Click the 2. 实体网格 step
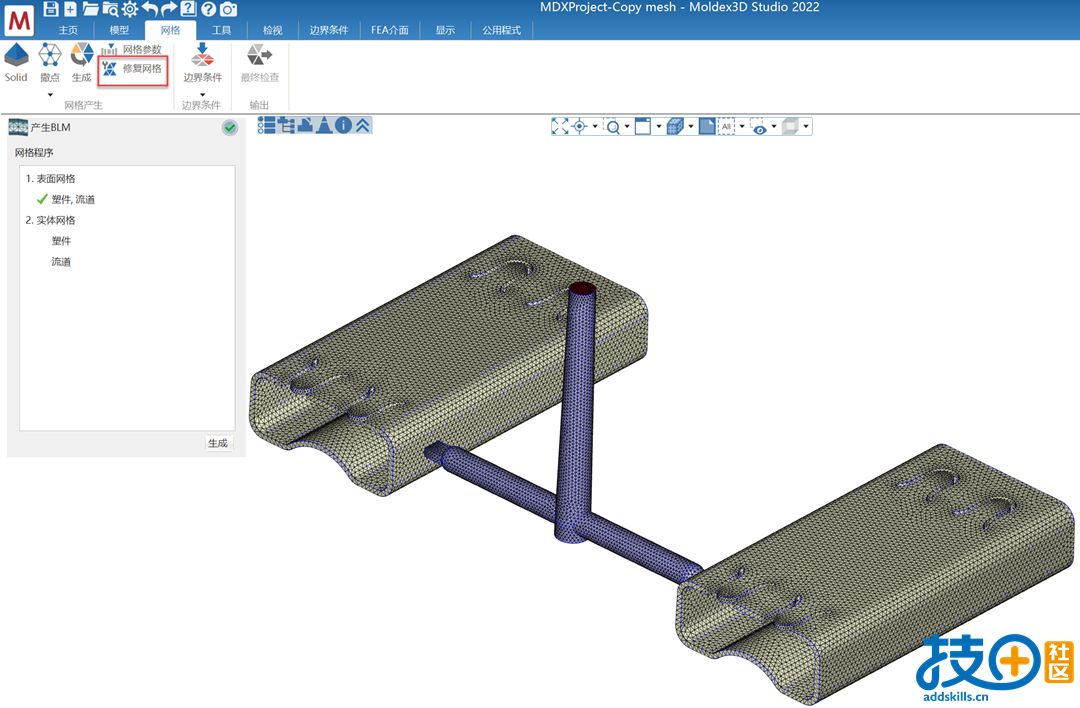Viewport: 1080px width, 708px height. [x=50, y=220]
